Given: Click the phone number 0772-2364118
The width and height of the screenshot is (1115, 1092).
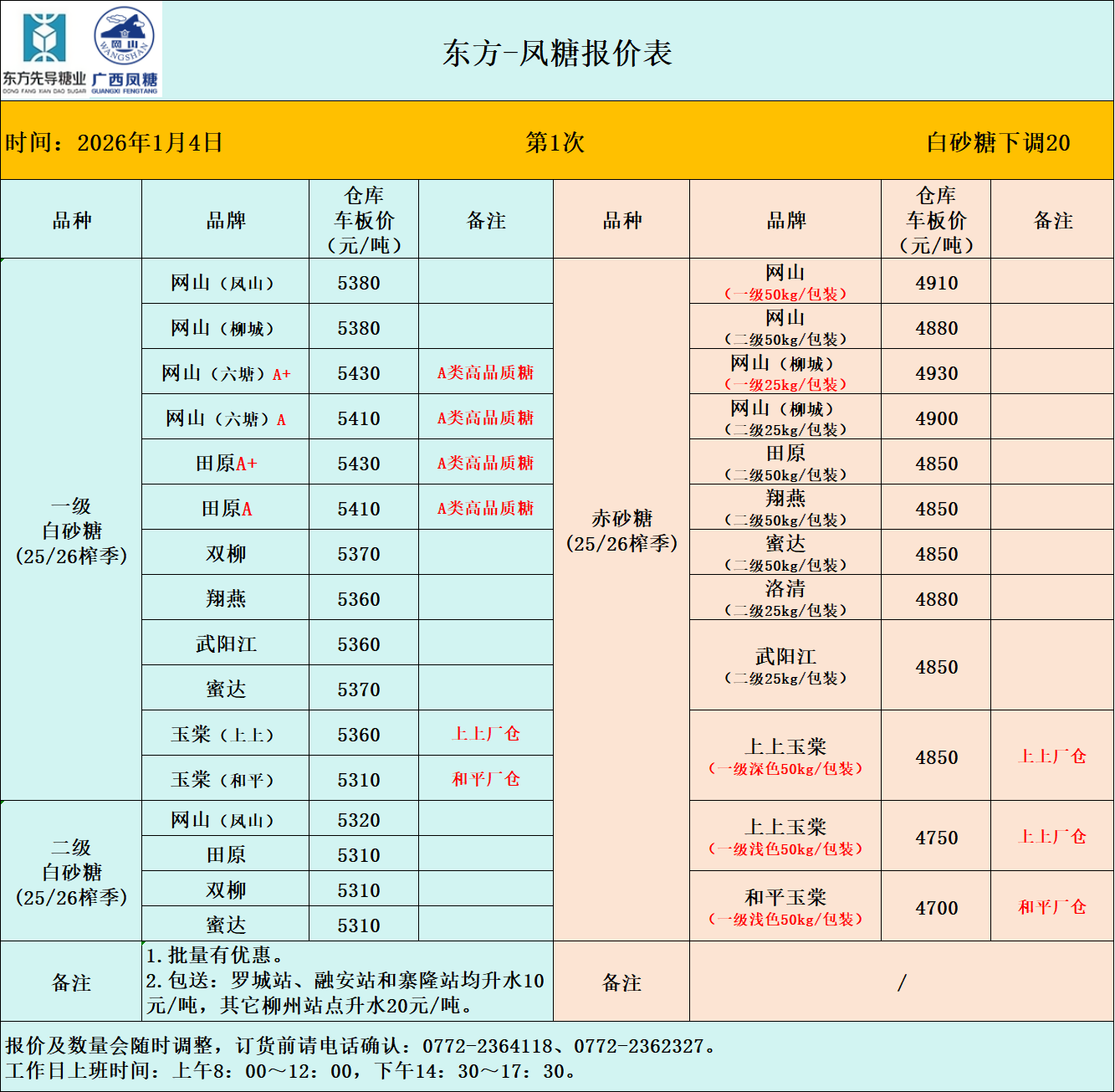Looking at the screenshot, I should point(488,1046).
